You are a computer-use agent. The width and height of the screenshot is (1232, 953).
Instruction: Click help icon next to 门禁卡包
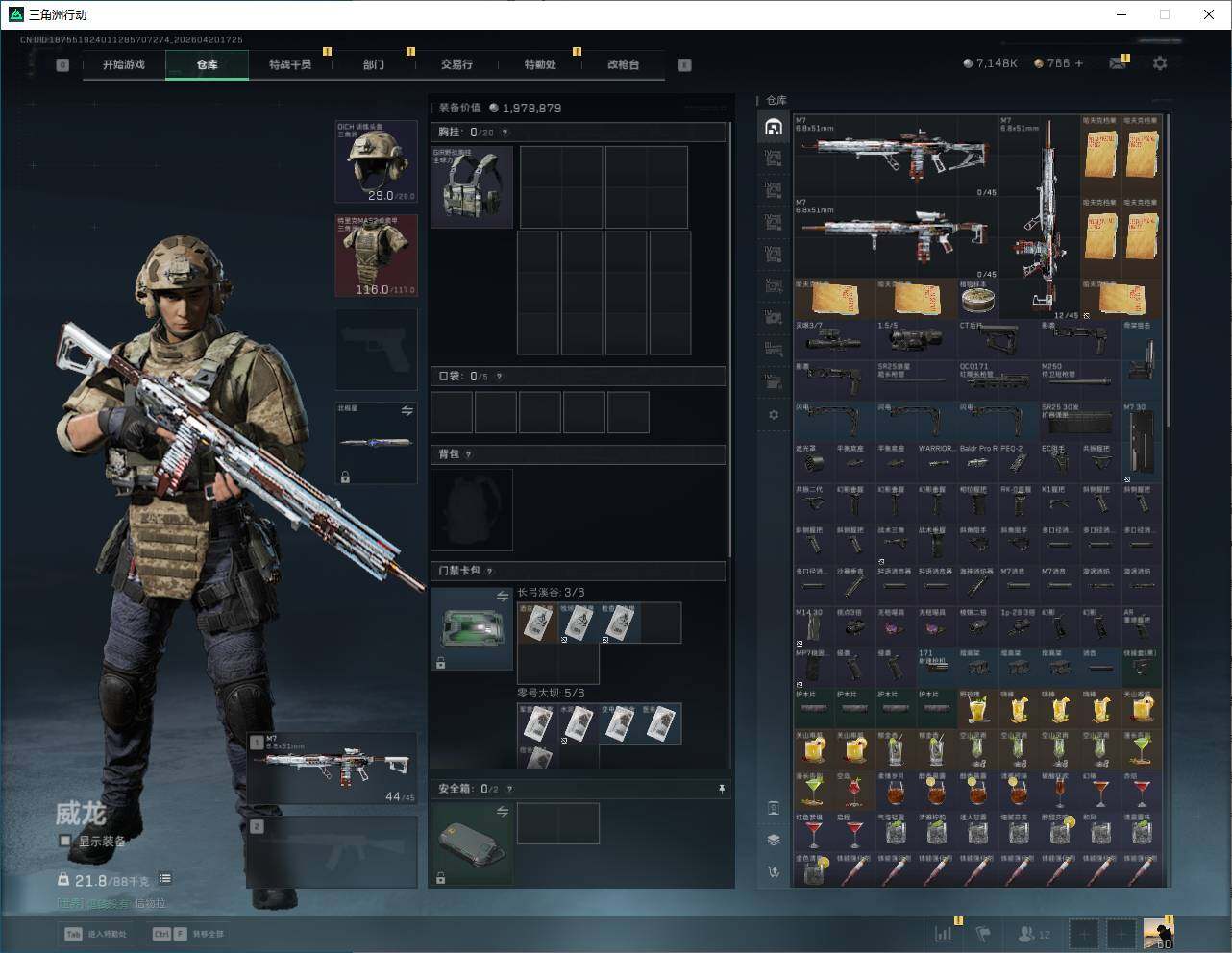tap(489, 571)
